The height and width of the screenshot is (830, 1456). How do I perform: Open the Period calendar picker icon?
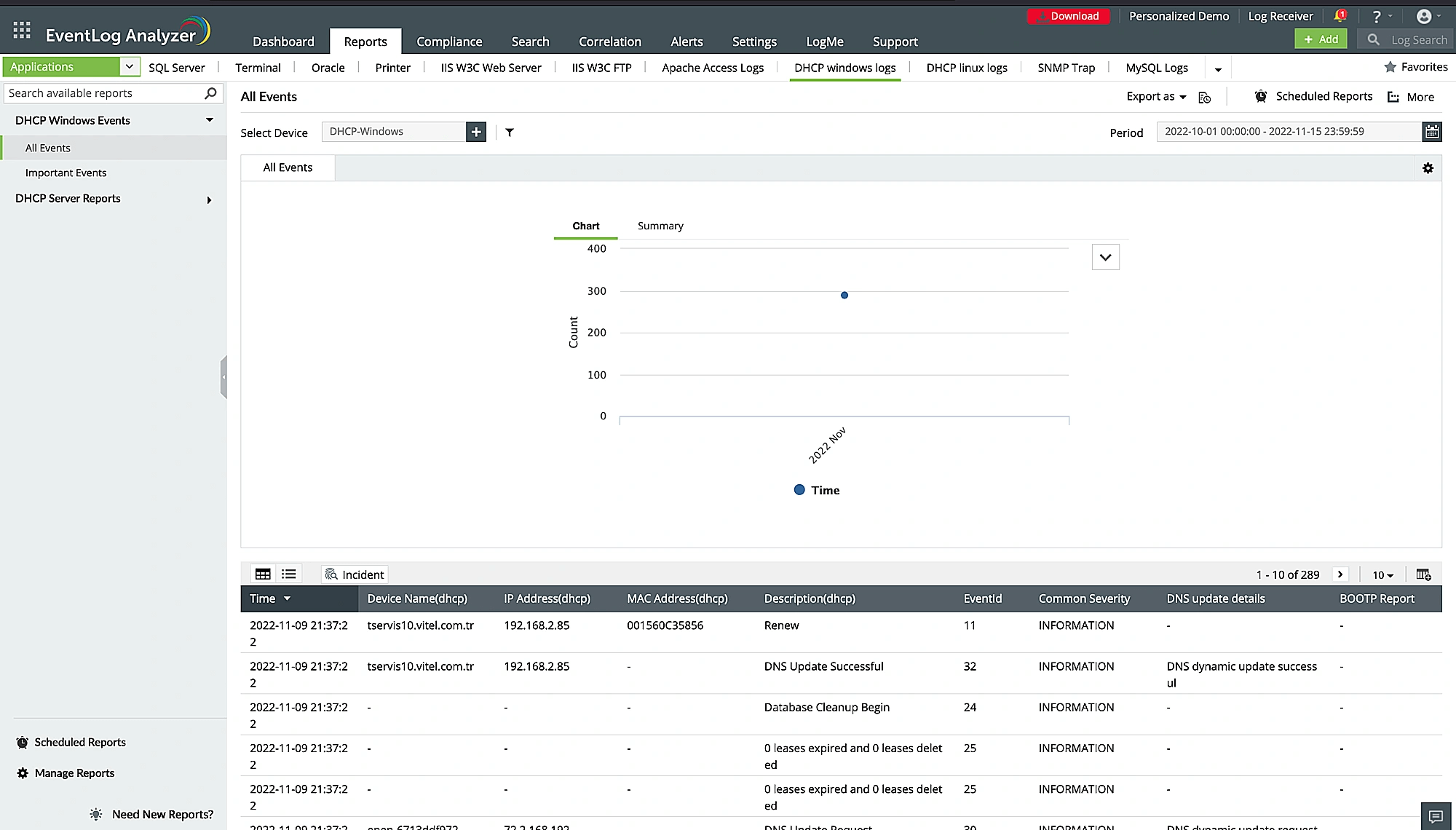pyautogui.click(x=1431, y=132)
